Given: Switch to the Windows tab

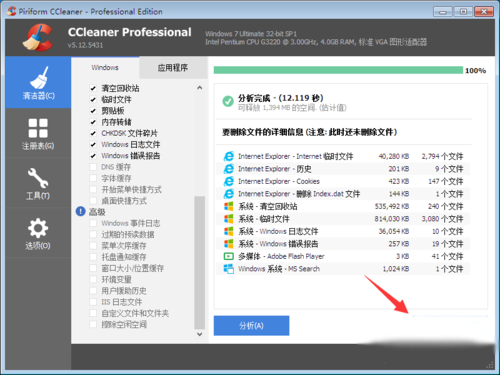Looking at the screenshot, I should 105,68.
